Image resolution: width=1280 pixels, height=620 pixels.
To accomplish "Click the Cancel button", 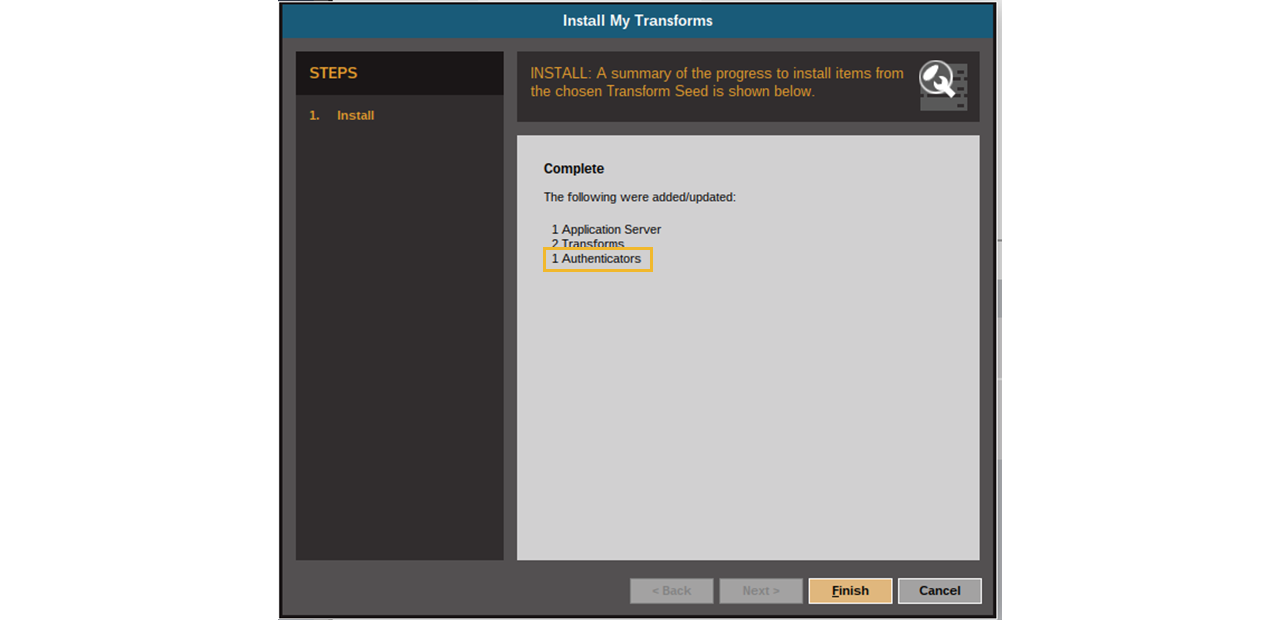I will click(x=939, y=591).
